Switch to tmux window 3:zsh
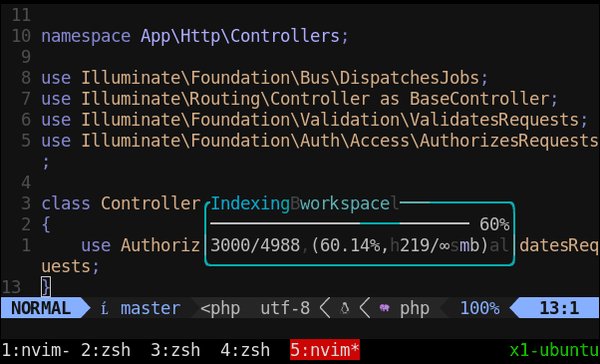Screen dimensions: 600x364 (x=175, y=350)
